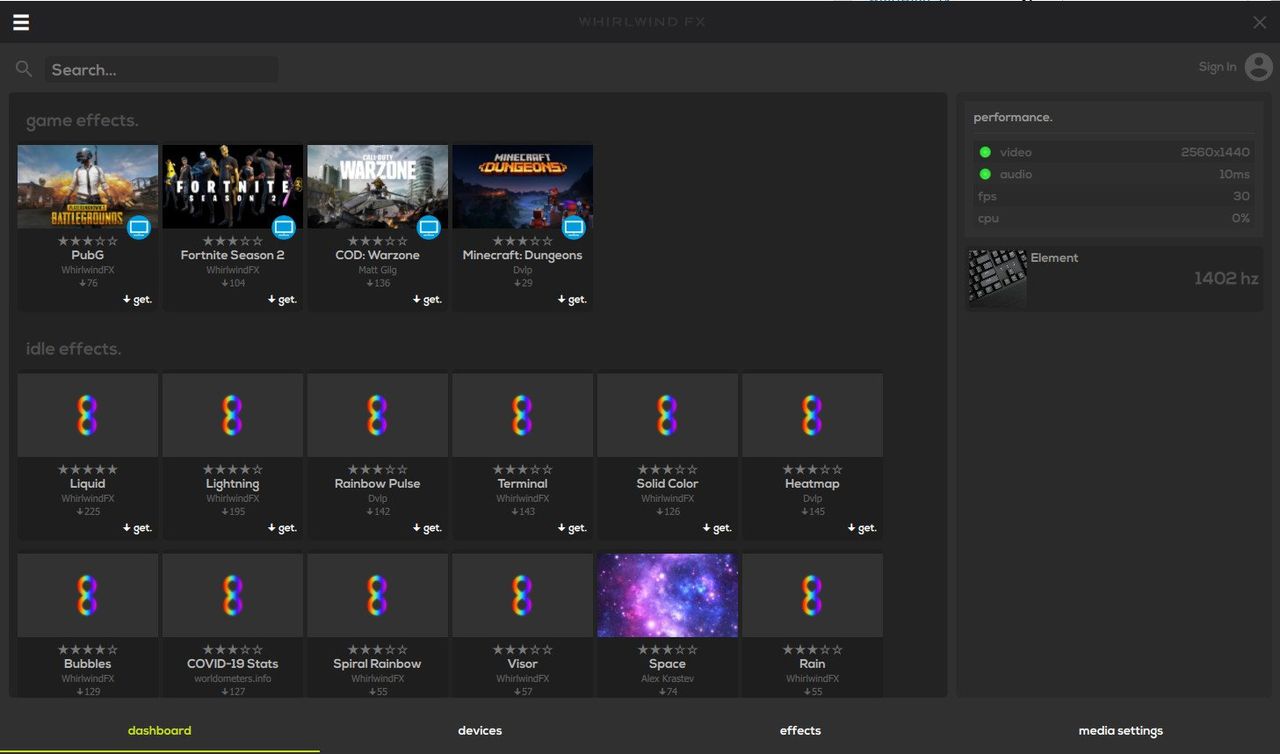
Task: Switch to the effects tab
Action: [800, 731]
